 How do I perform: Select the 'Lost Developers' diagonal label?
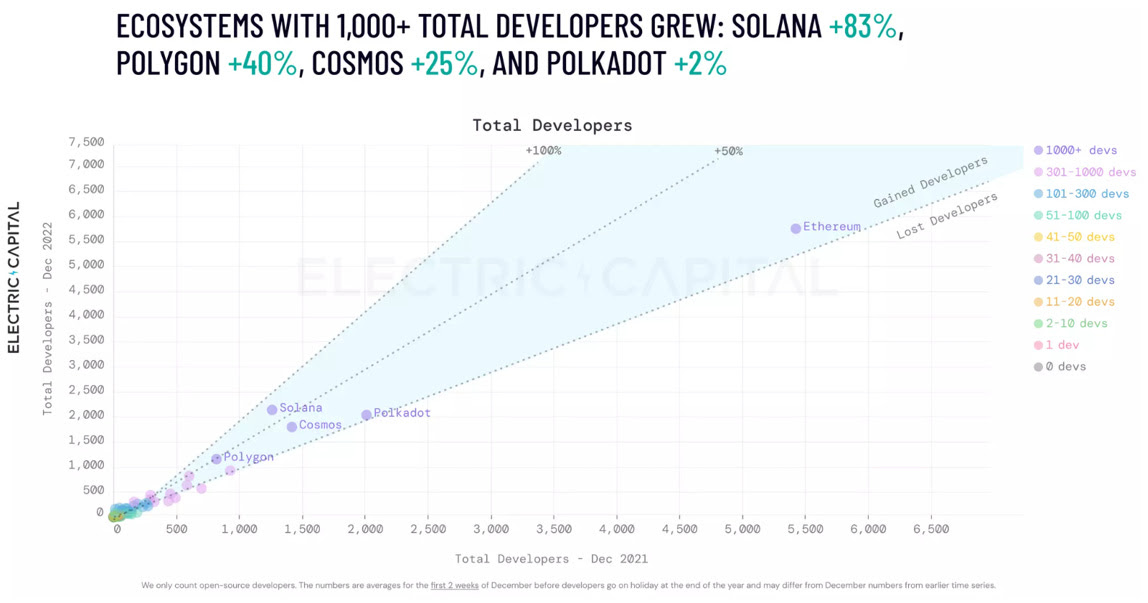(947, 216)
